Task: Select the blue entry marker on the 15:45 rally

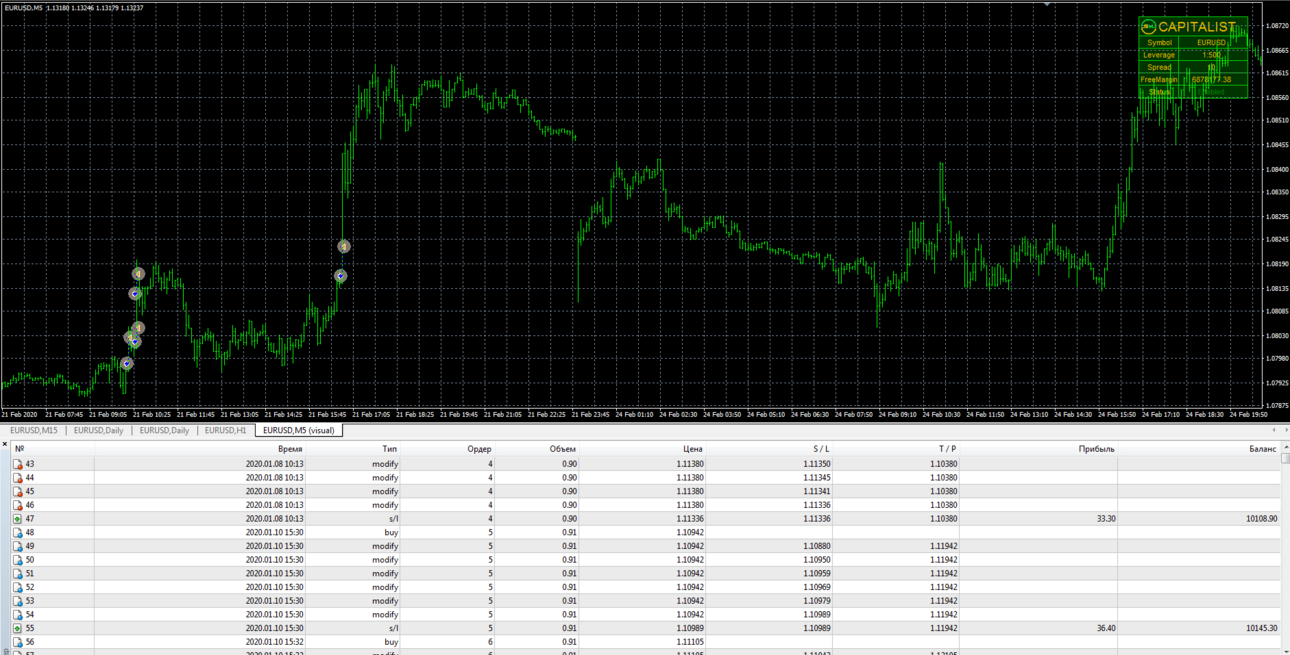Action: coord(341,276)
